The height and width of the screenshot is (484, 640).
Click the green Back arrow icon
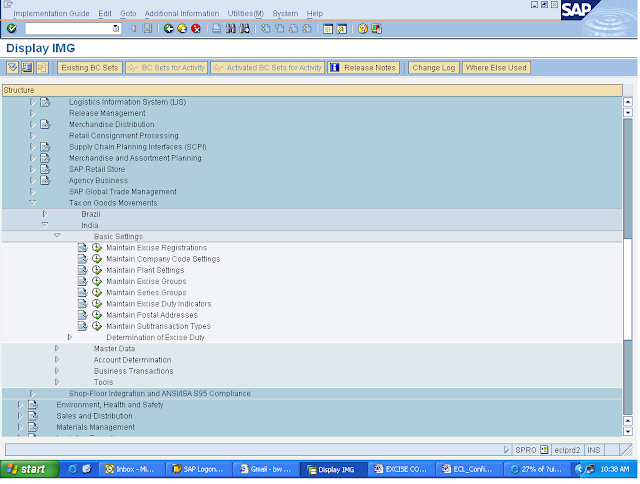pos(169,29)
